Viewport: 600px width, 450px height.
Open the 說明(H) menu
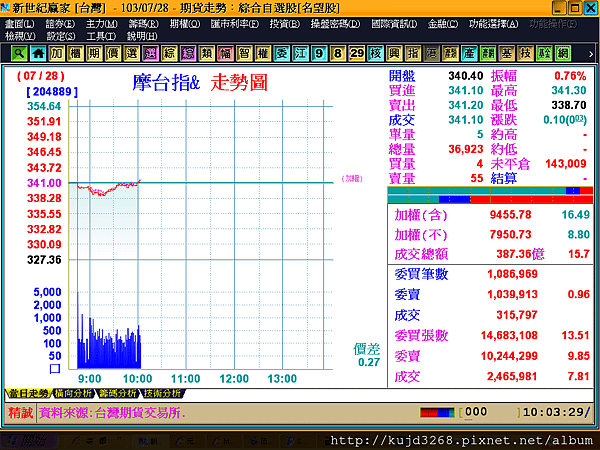142,36
